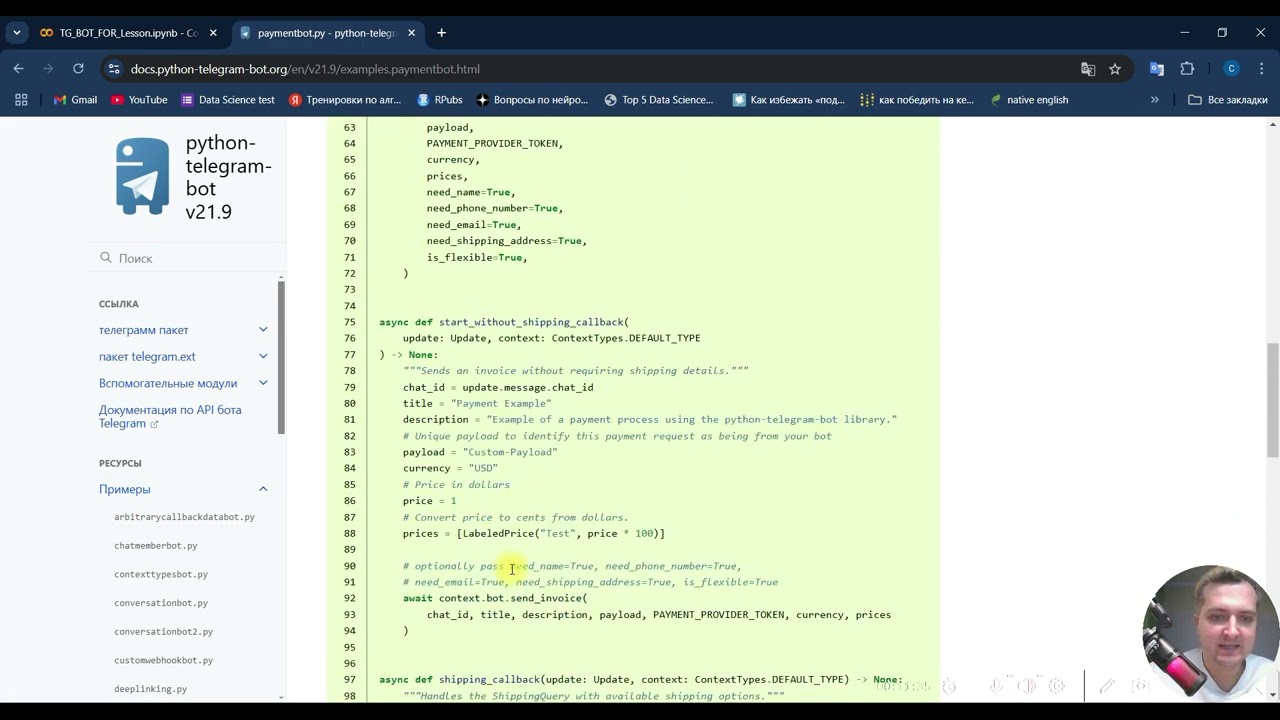The width and height of the screenshot is (1280, 720).
Task: Open the RPubs bookmark
Action: (x=440, y=100)
